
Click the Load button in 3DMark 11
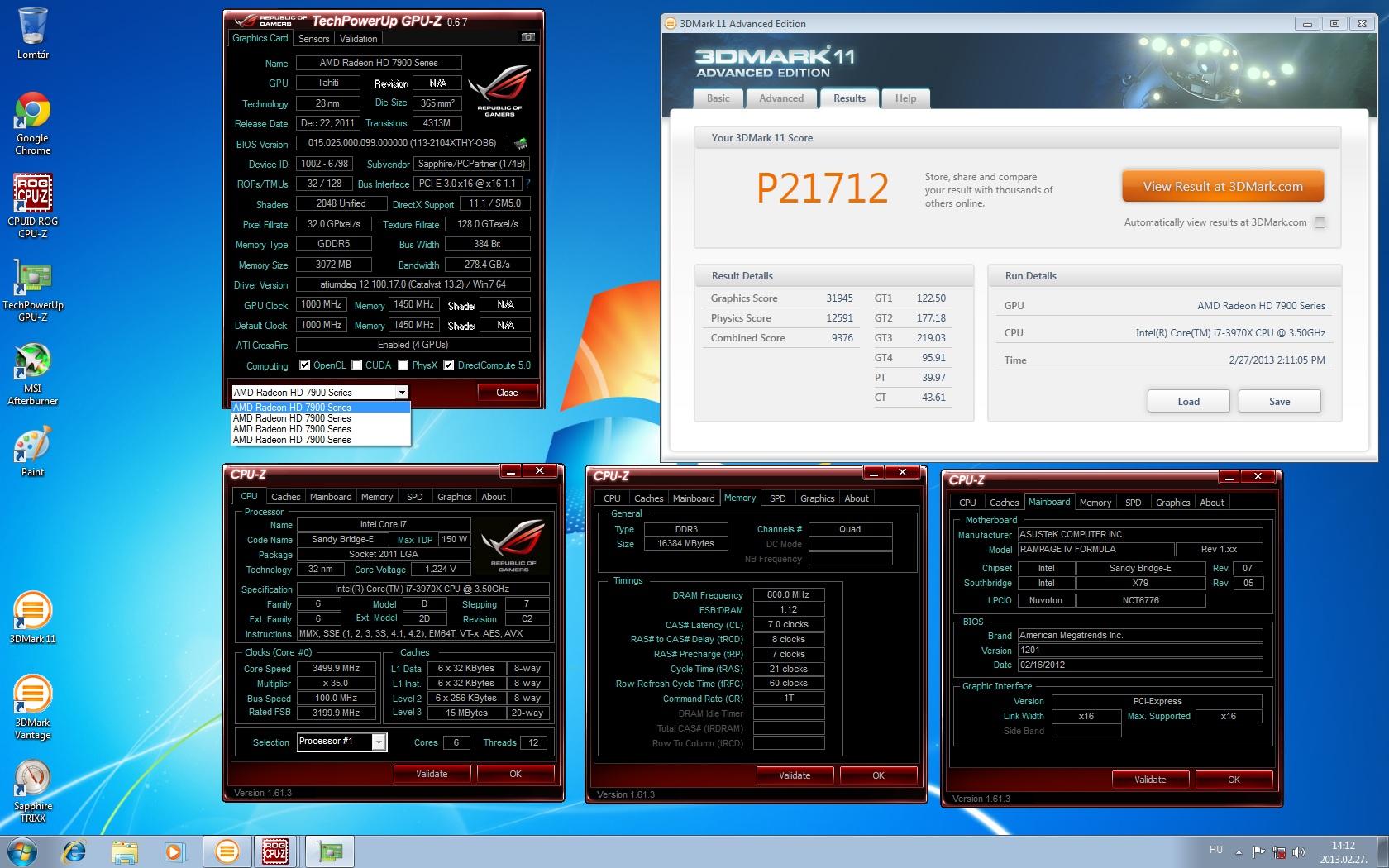tap(1188, 402)
